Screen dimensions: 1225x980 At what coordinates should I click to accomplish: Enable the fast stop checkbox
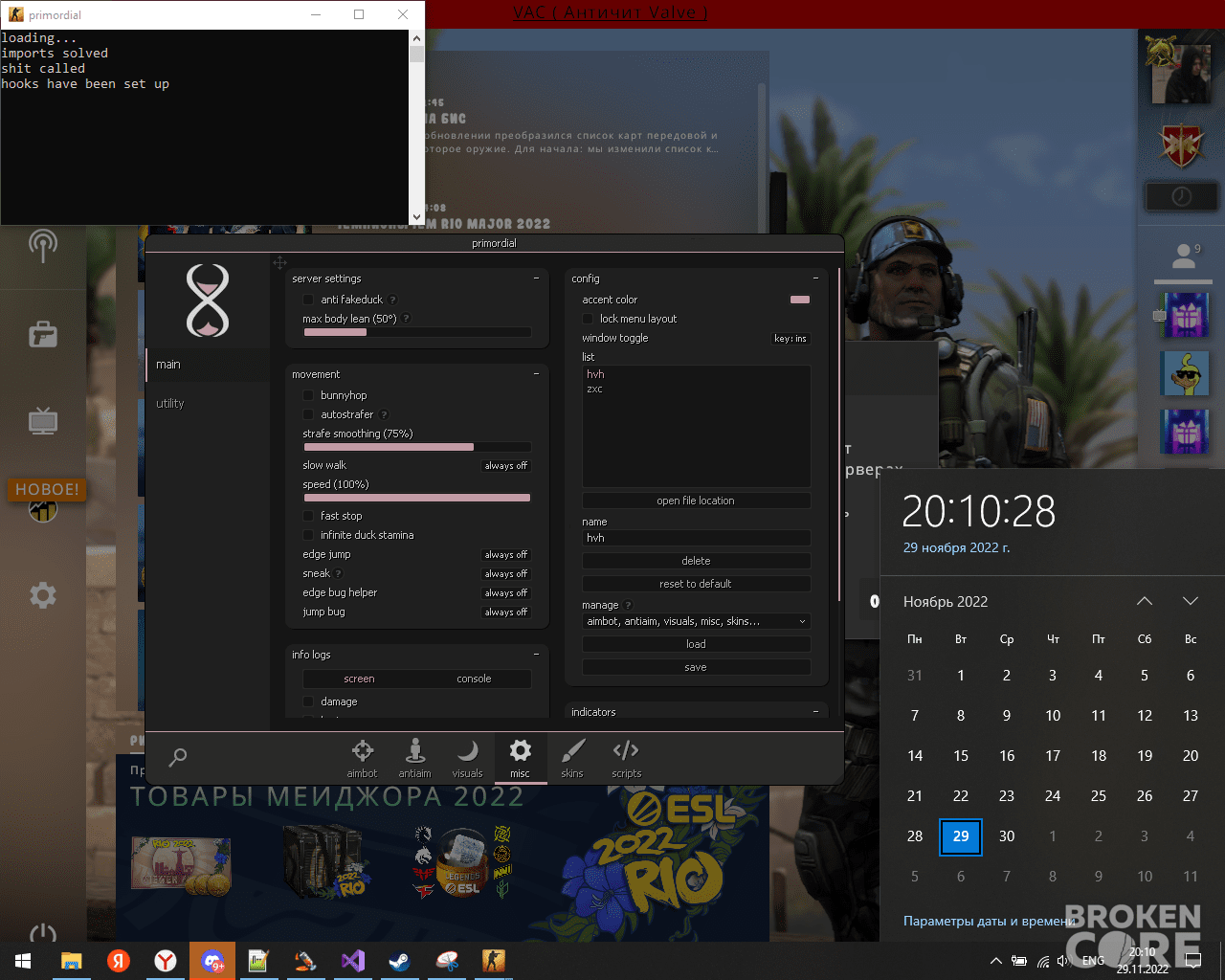[x=308, y=516]
